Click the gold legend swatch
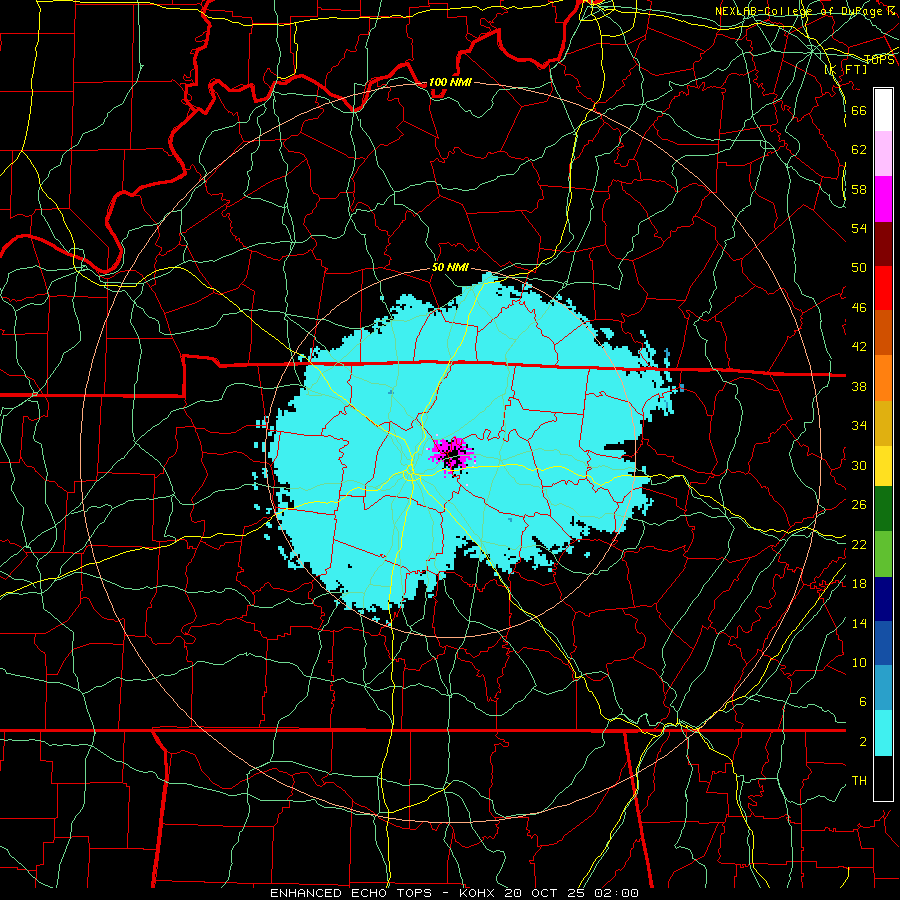 [x=883, y=422]
